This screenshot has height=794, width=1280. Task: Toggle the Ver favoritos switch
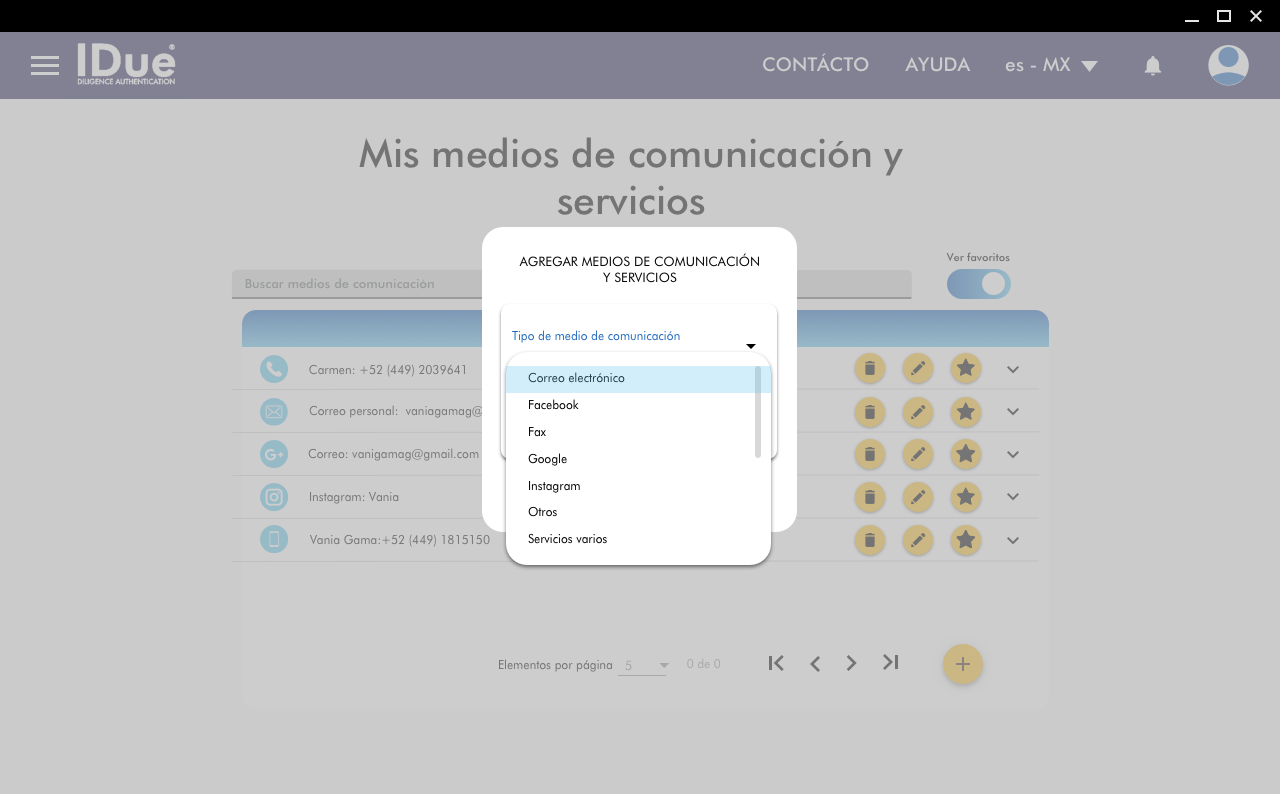tap(978, 284)
